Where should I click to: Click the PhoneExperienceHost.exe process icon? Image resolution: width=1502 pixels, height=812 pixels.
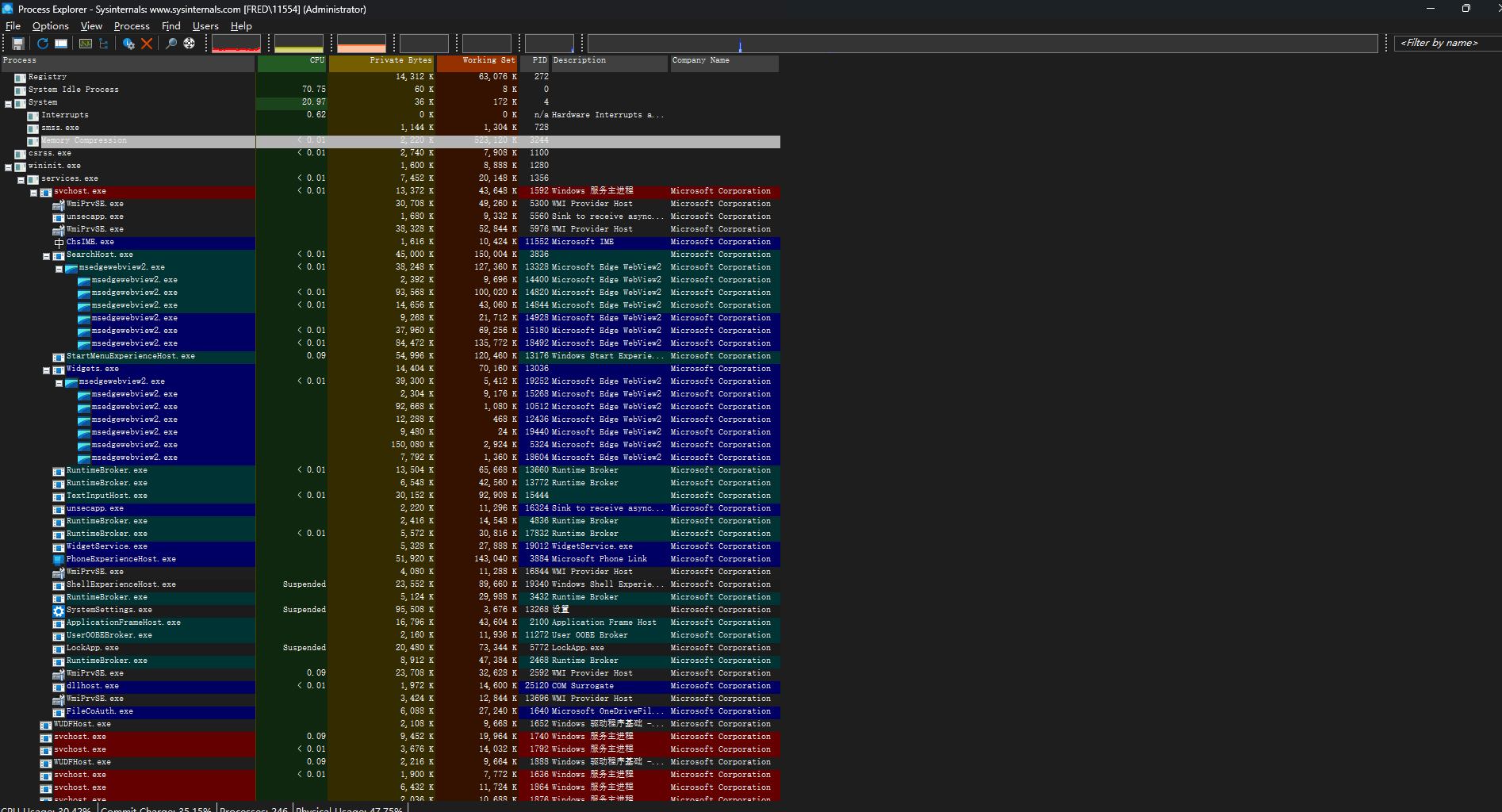(59, 560)
